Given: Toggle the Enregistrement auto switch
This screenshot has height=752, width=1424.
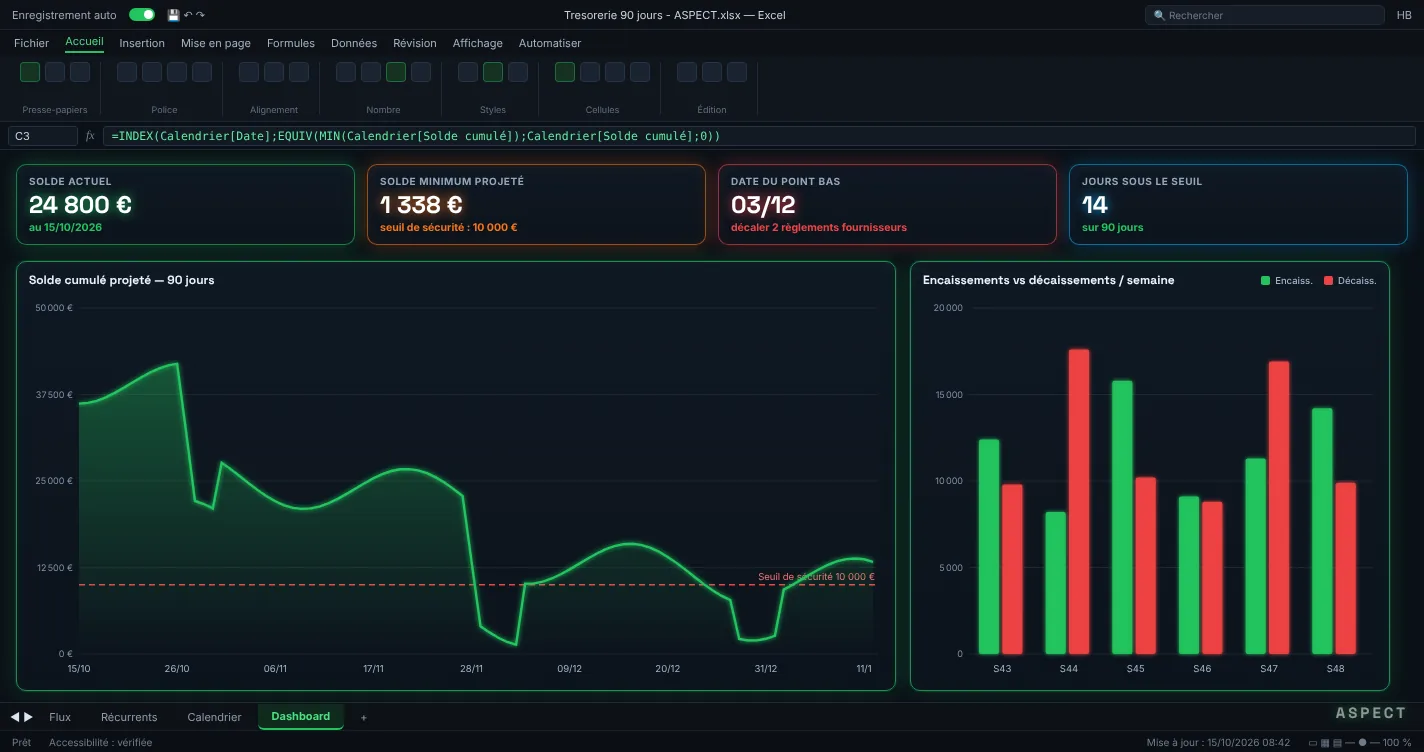Looking at the screenshot, I should point(142,15).
